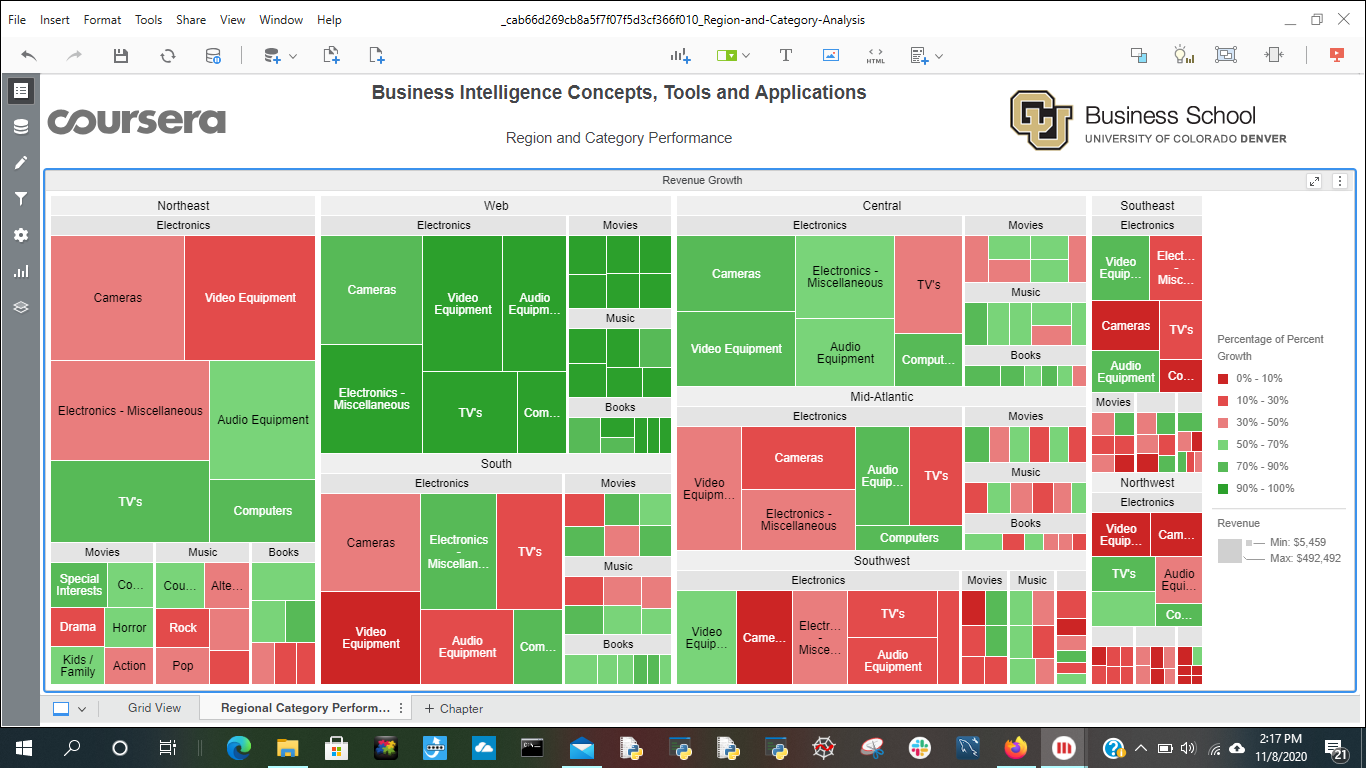Open the Format (gear) panel in sidebar

(x=21, y=235)
